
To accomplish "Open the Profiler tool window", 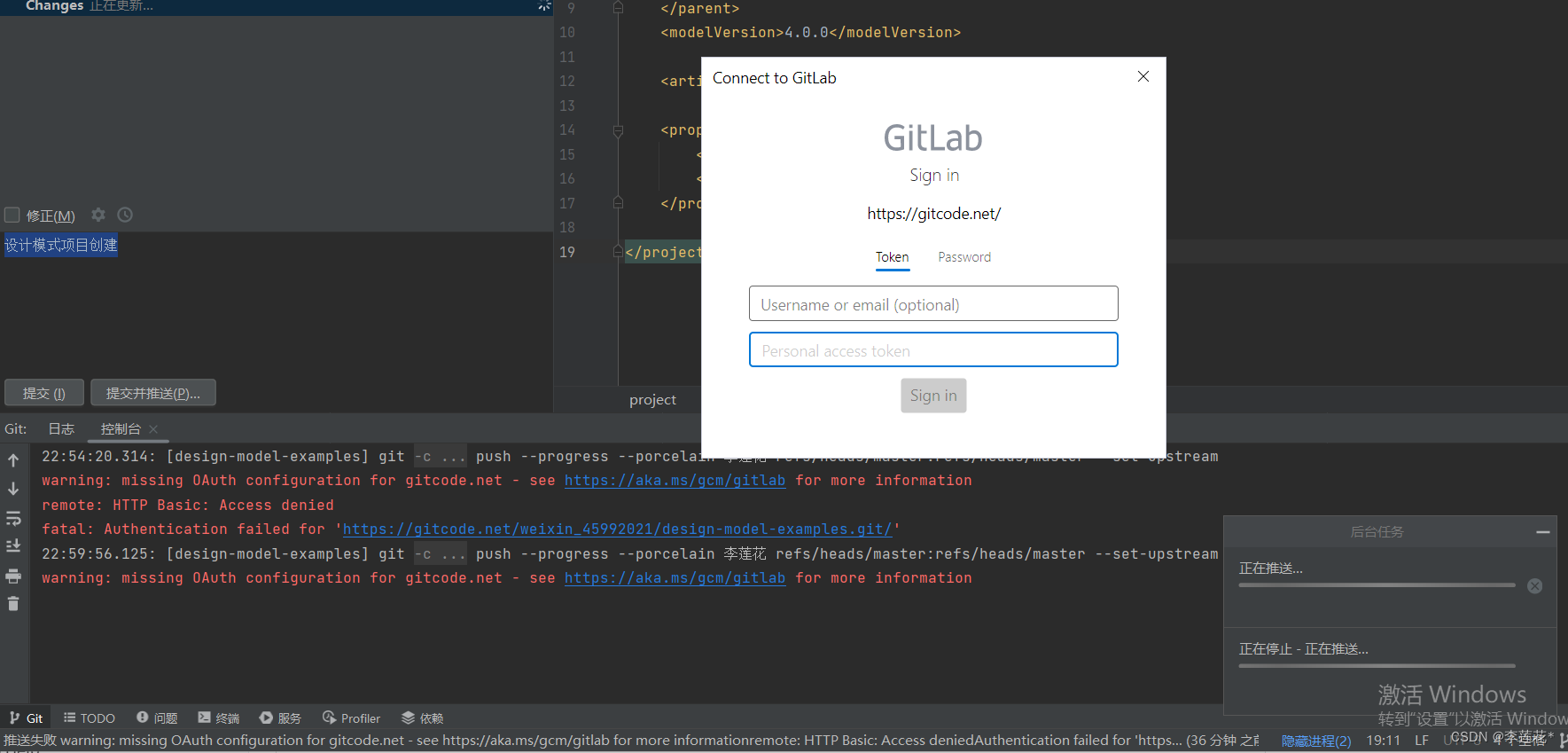I will click(x=352, y=718).
